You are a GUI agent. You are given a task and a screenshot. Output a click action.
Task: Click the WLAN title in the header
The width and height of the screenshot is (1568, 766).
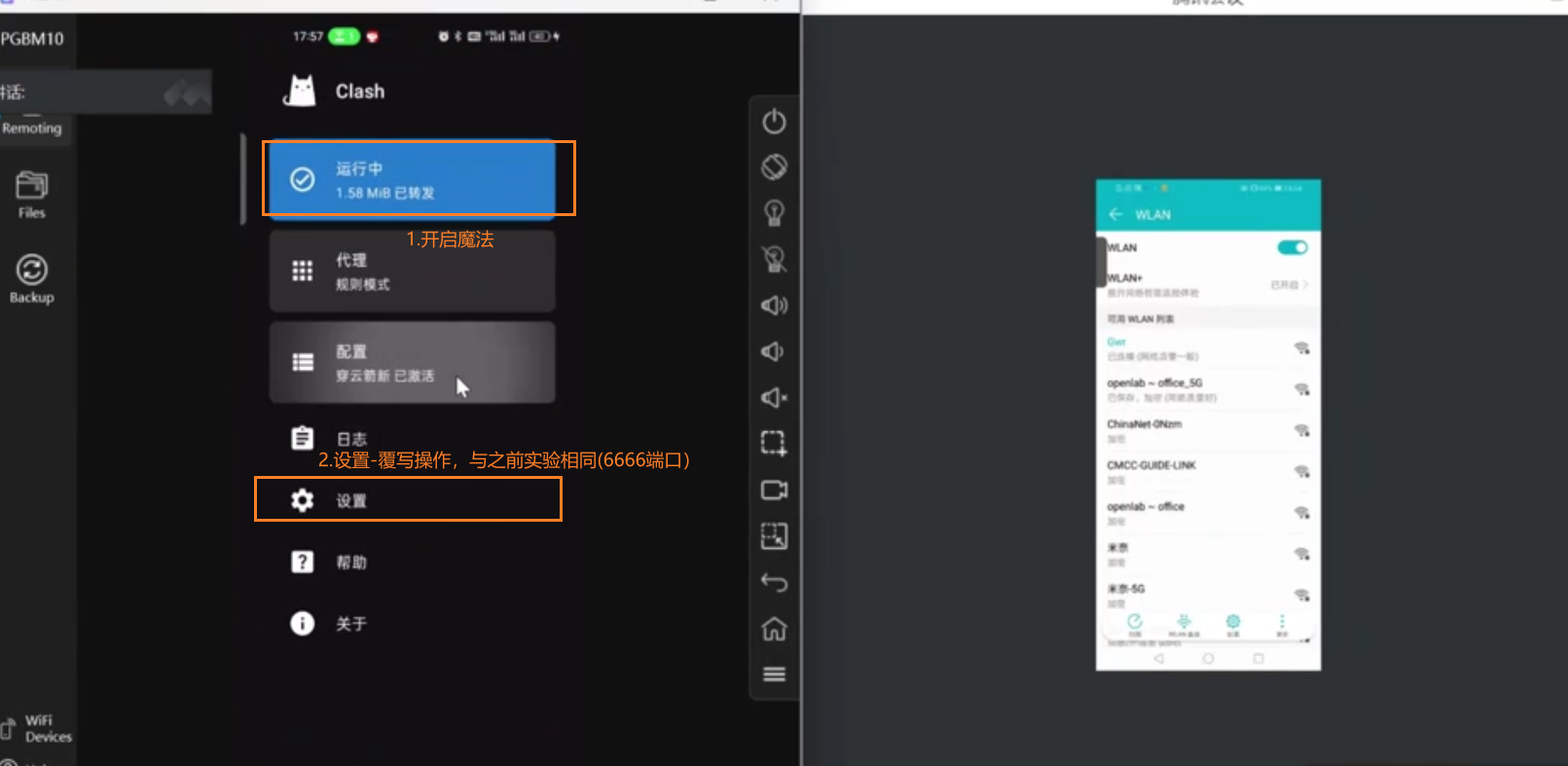coord(1152,214)
